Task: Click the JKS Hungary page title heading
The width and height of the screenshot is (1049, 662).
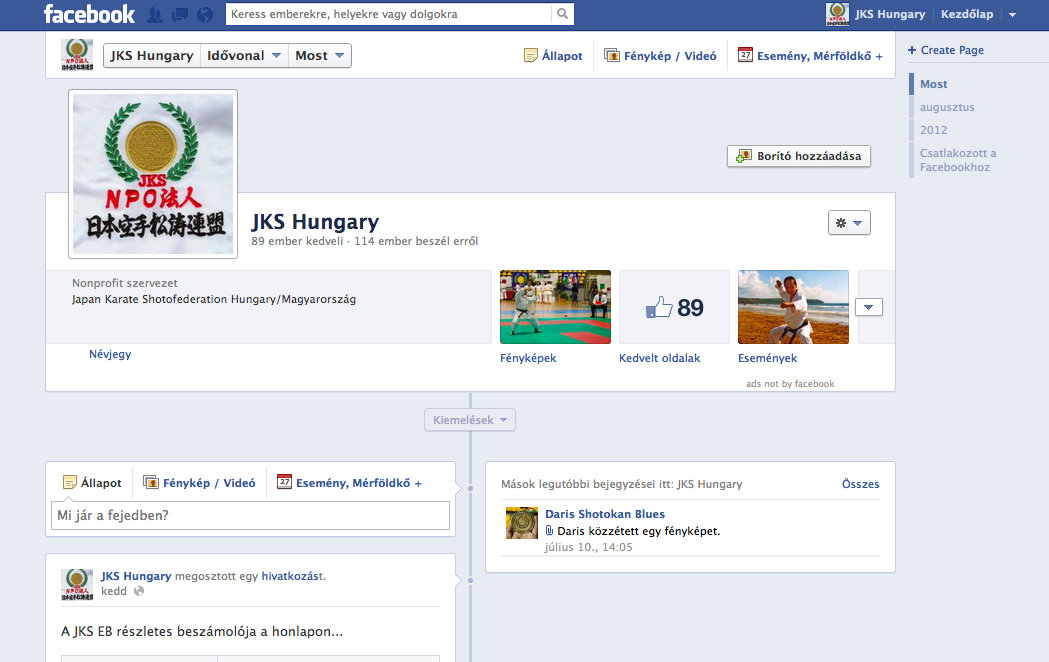Action: click(315, 221)
